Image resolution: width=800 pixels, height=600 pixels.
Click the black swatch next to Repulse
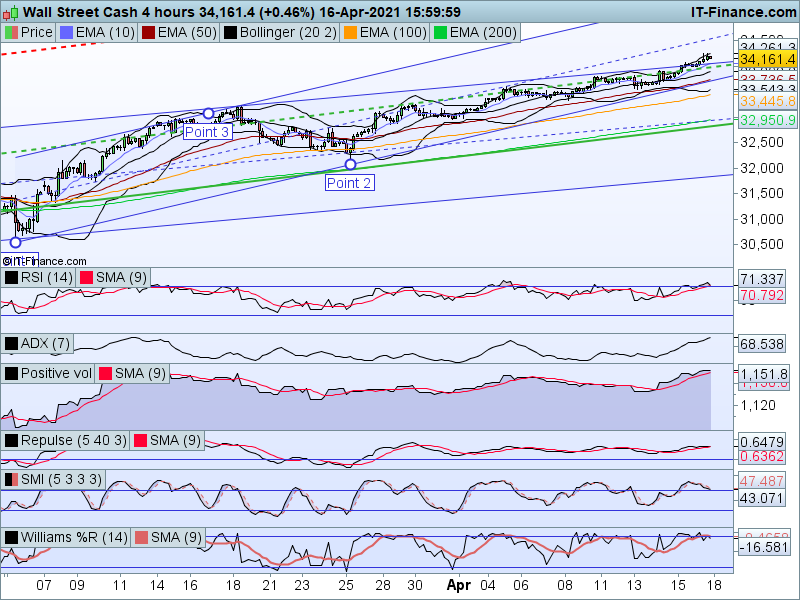(x=11, y=440)
